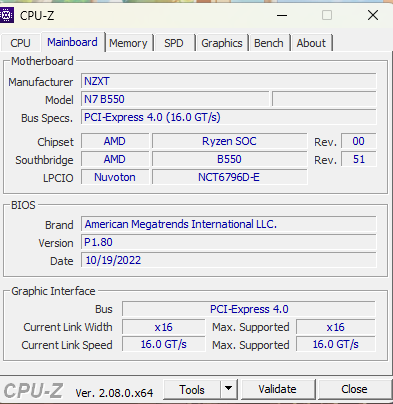The height and width of the screenshot is (404, 393).
Task: Click the Tools button
Action: tap(192, 389)
